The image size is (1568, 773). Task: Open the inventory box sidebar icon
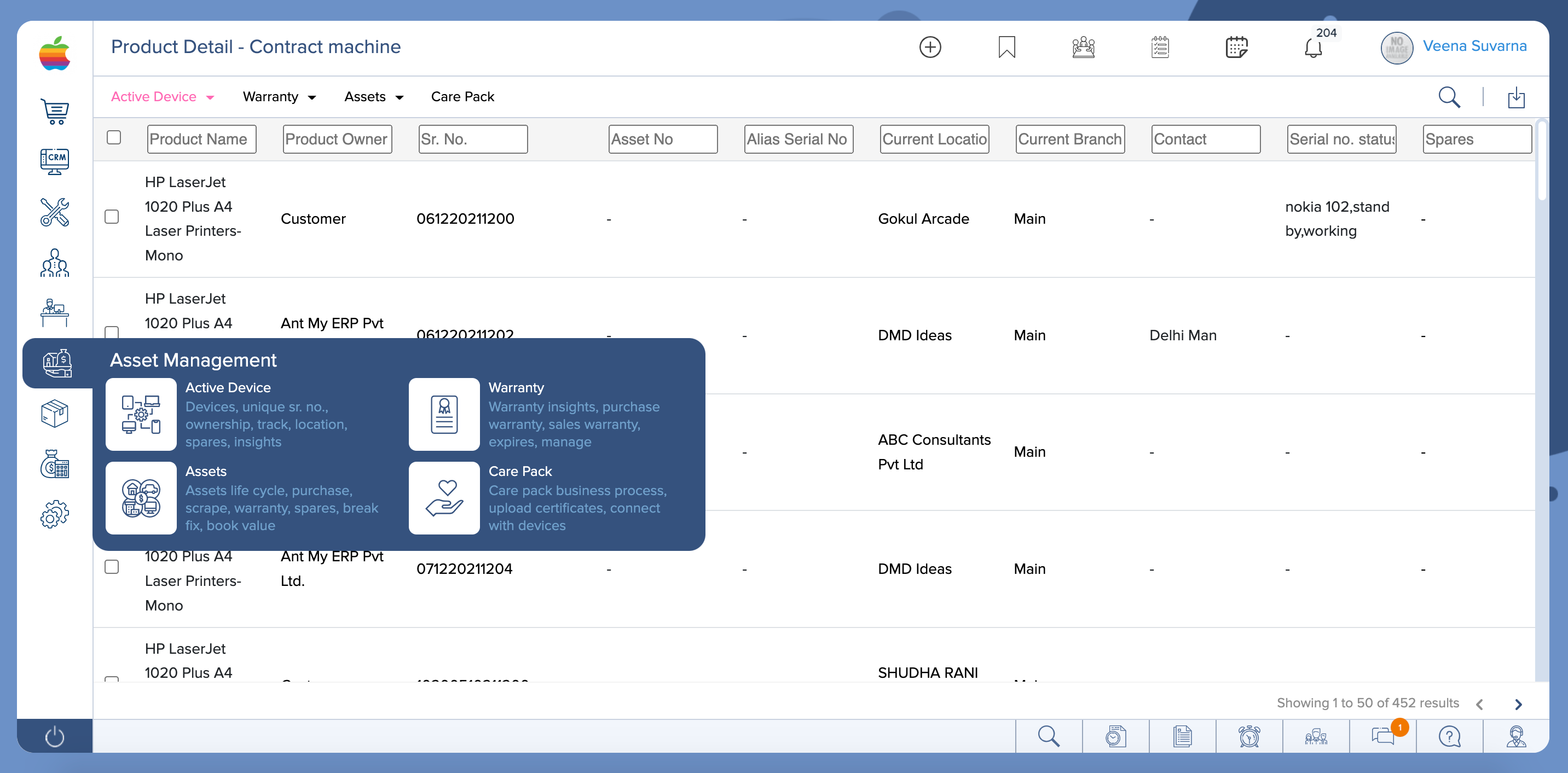55,414
